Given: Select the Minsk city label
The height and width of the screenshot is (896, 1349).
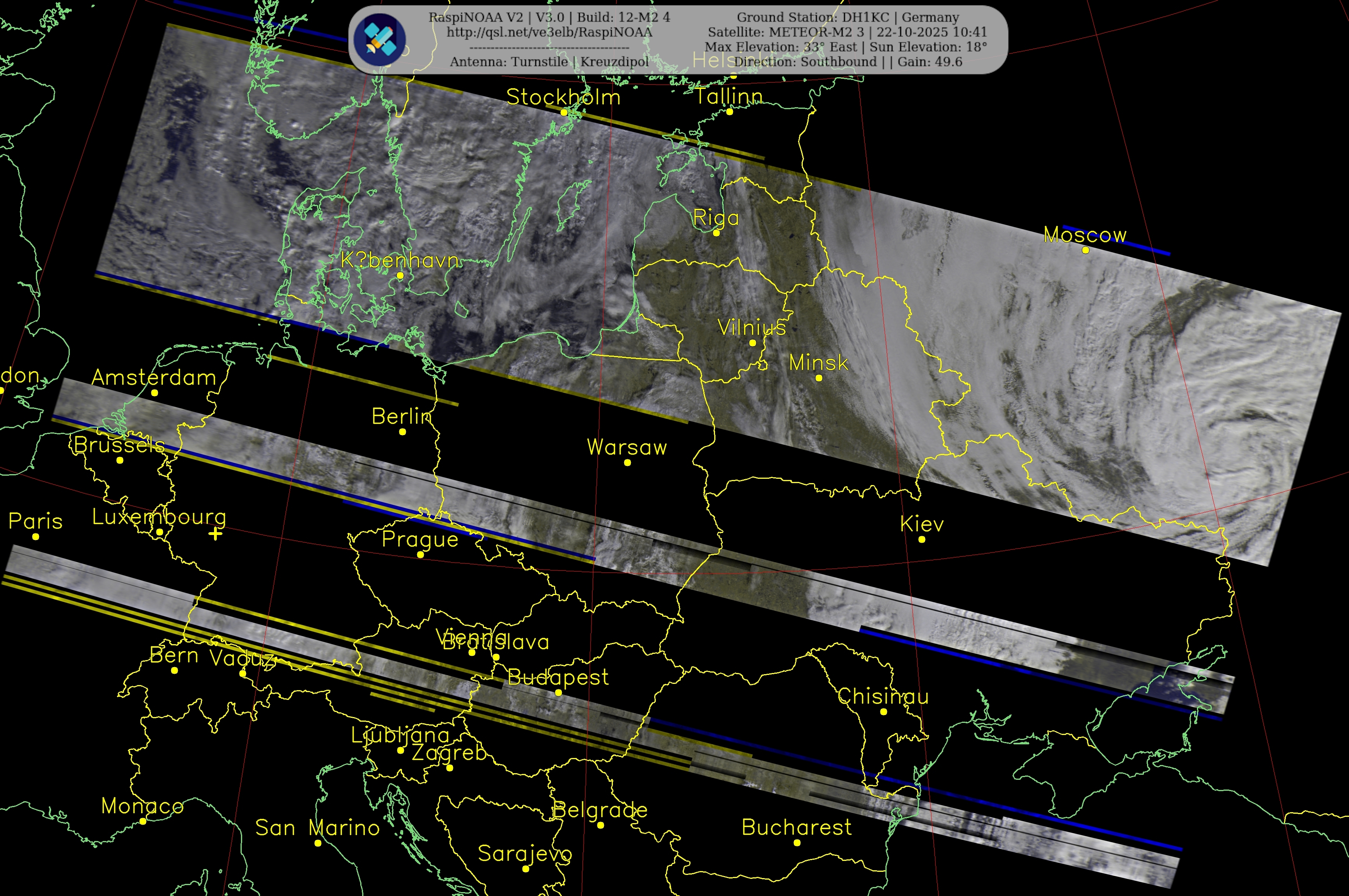Looking at the screenshot, I should 818,363.
